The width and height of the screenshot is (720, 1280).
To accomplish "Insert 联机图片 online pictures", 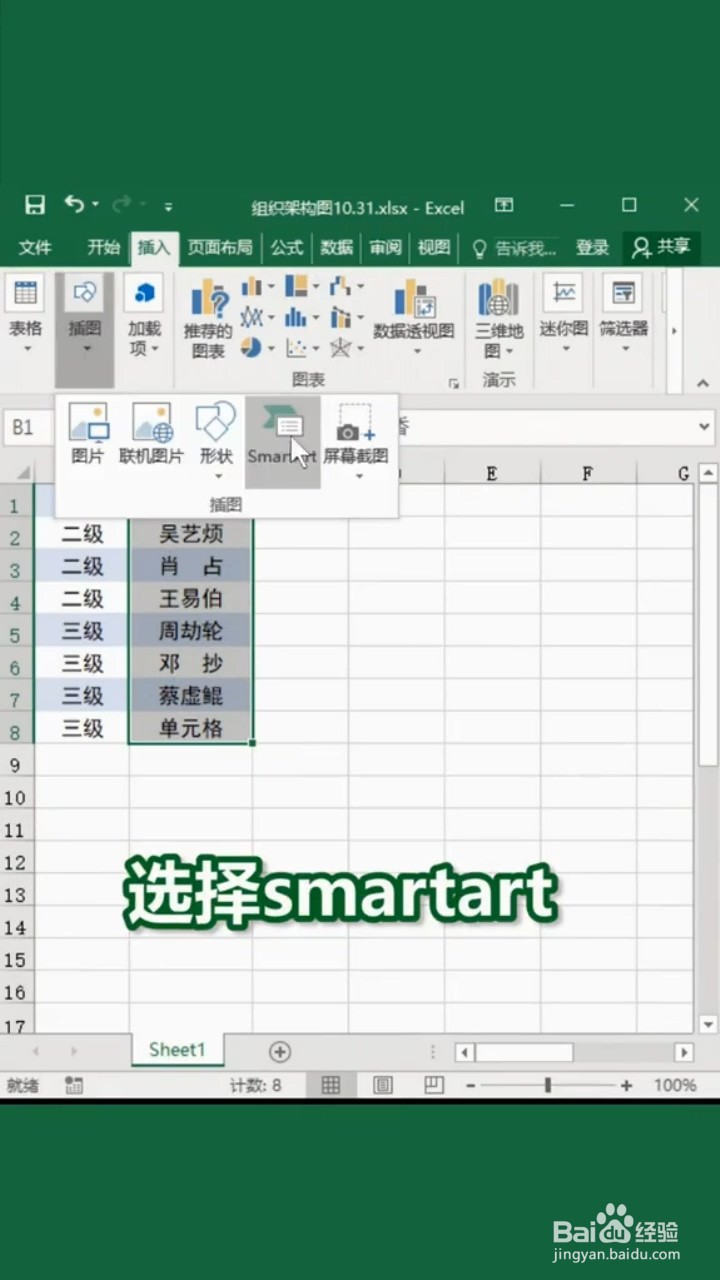I will click(x=151, y=434).
